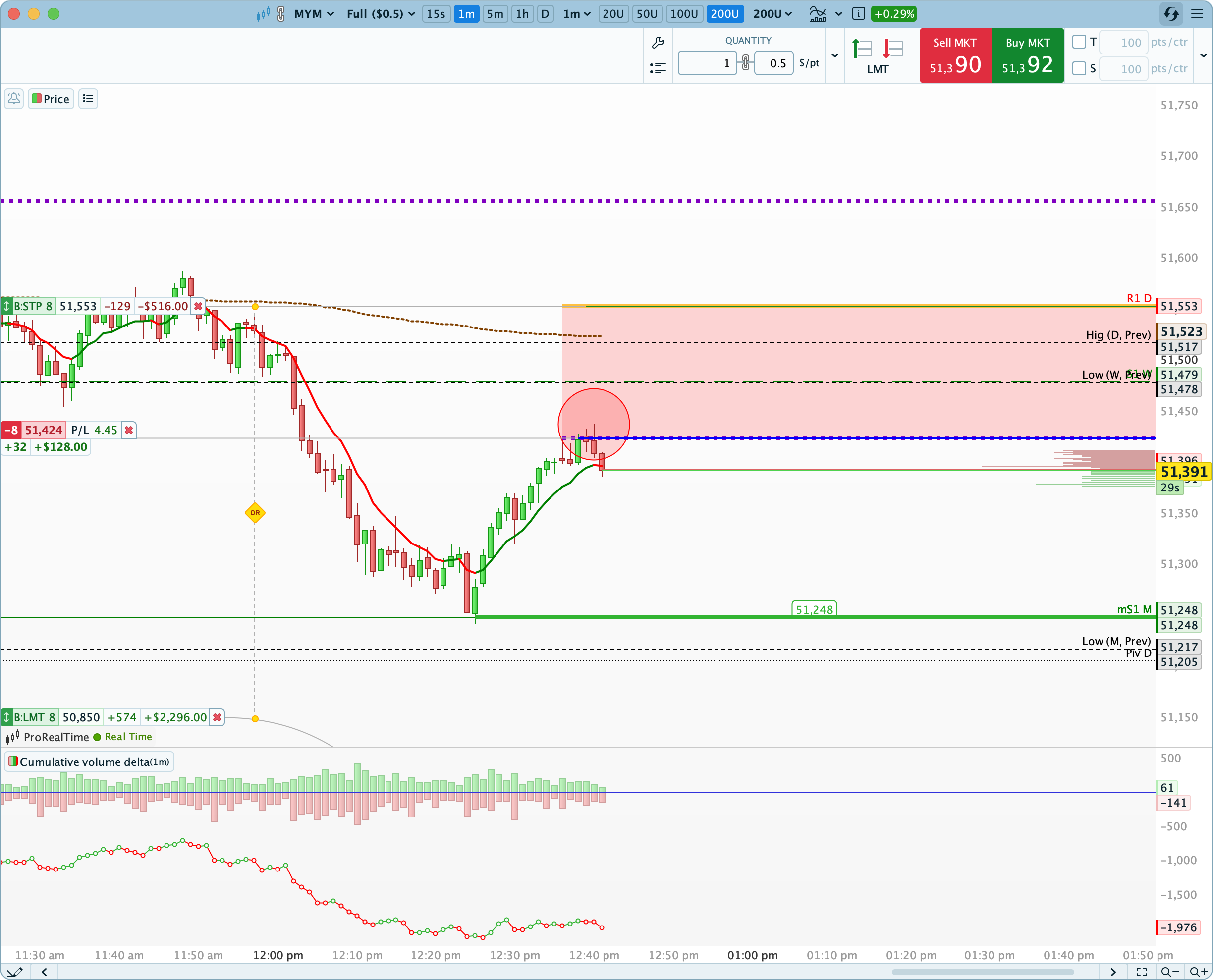
Task: Expand the quantity options chevron
Action: pos(835,55)
